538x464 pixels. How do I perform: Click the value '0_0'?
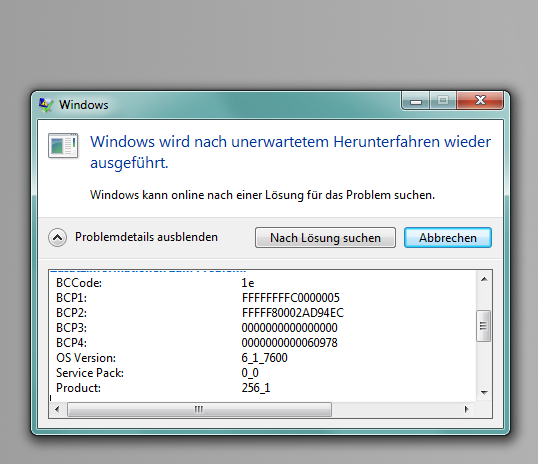click(250, 373)
